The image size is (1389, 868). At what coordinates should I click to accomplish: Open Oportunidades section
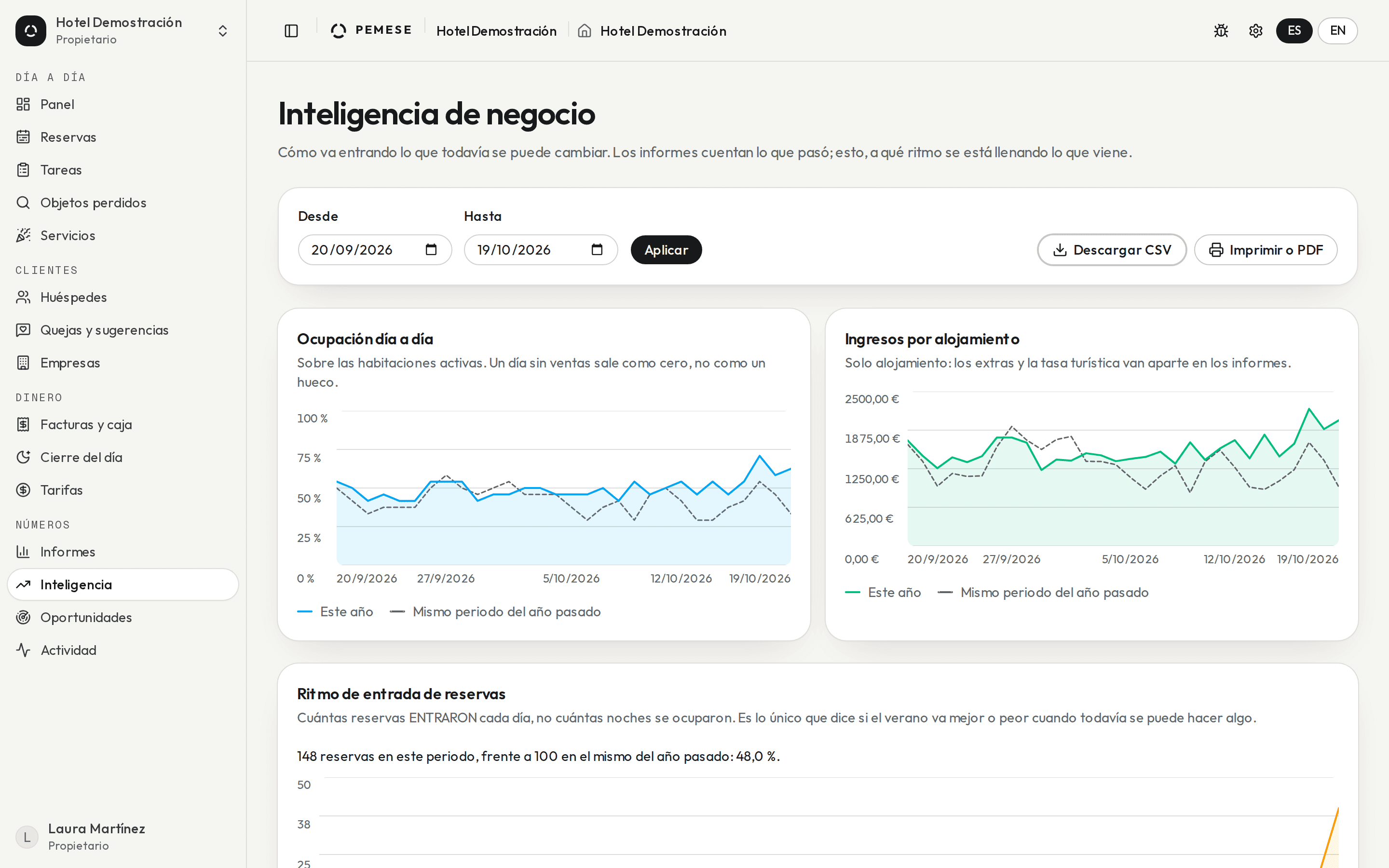[123, 618]
